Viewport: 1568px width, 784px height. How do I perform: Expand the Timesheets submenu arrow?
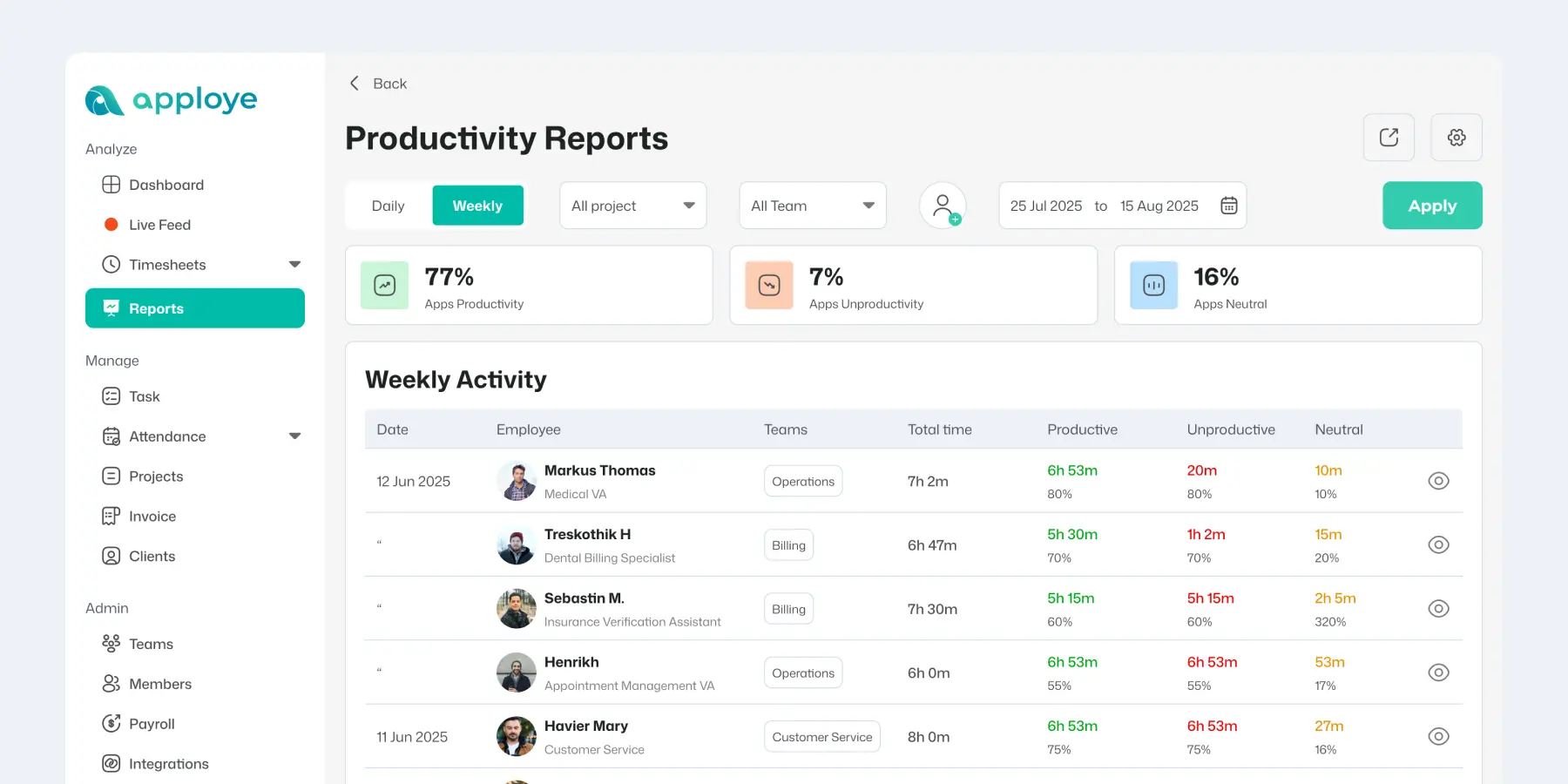pos(294,264)
